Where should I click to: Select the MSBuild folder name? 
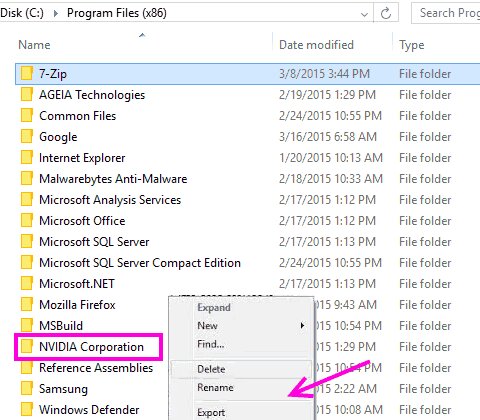[x=61, y=326]
